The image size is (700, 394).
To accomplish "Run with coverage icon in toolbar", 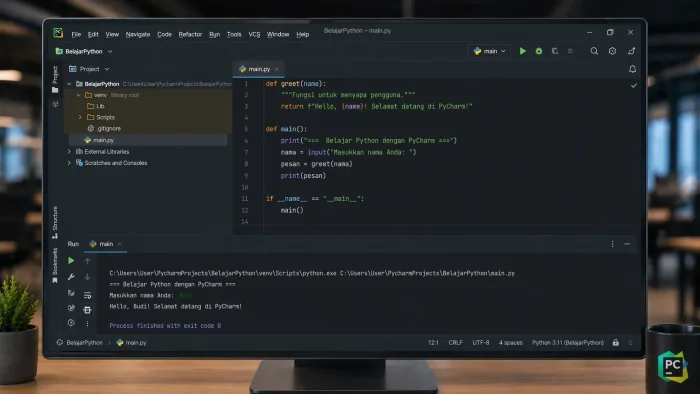I will [x=555, y=51].
